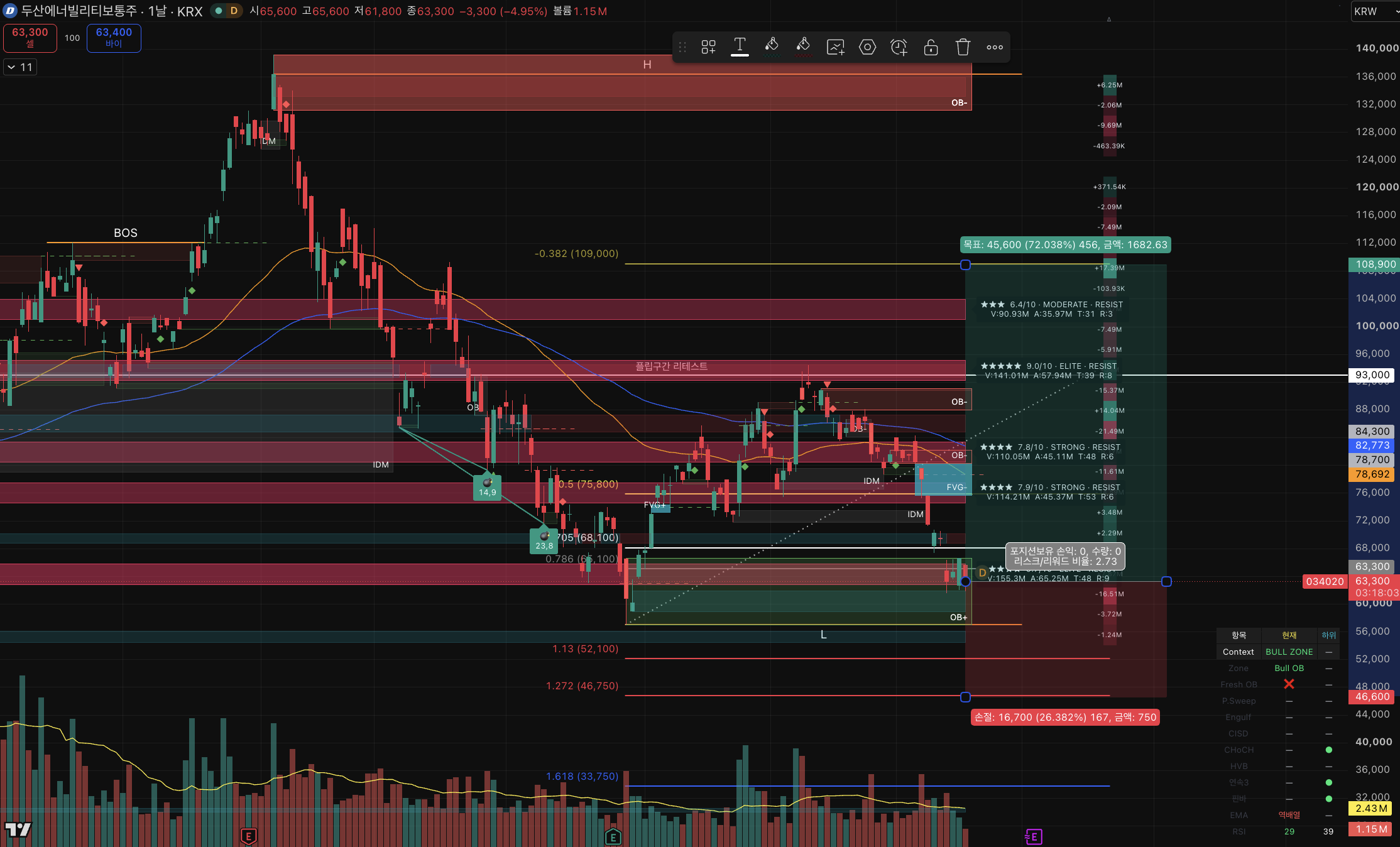The image size is (1400, 847).
Task: Click the target-level handle of the long position
Action: click(965, 265)
